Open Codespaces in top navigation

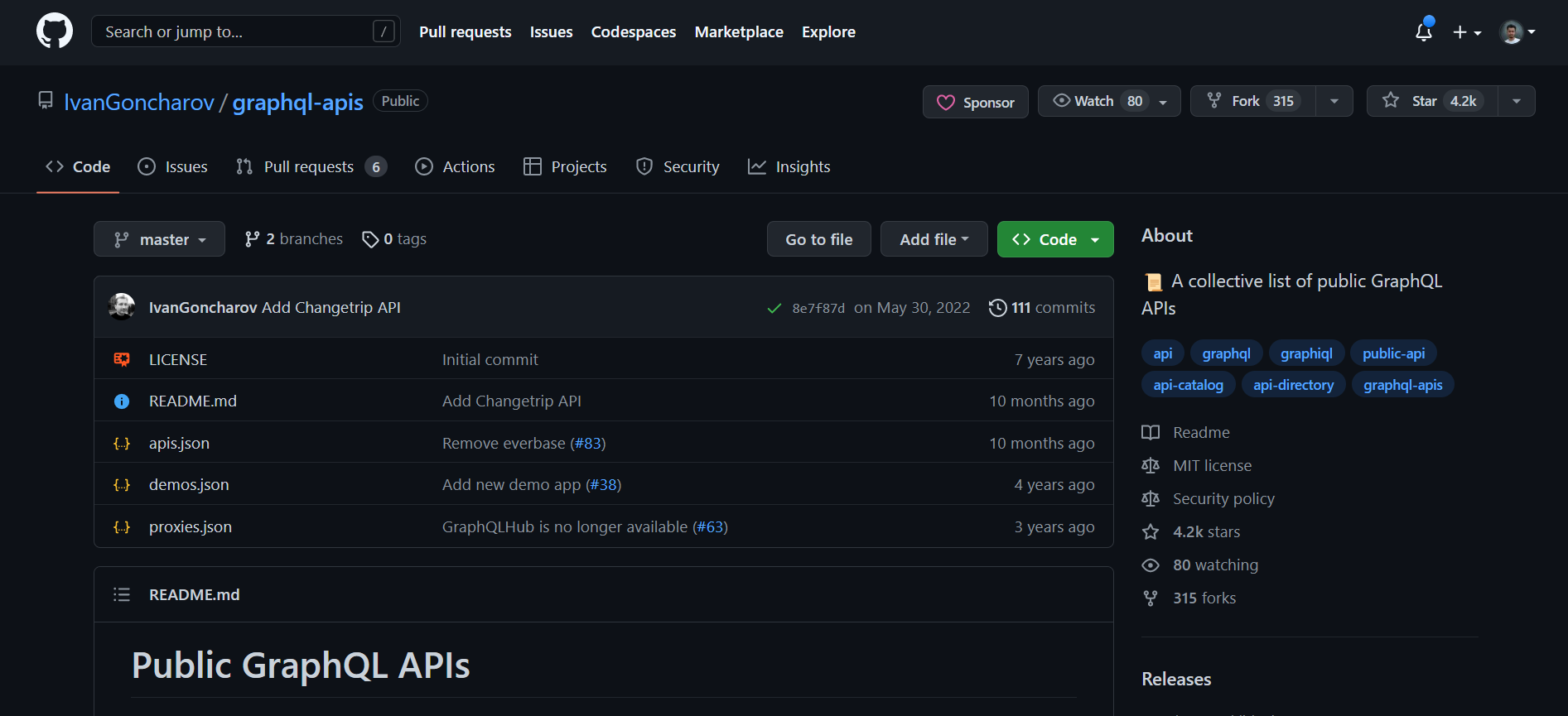pos(633,31)
